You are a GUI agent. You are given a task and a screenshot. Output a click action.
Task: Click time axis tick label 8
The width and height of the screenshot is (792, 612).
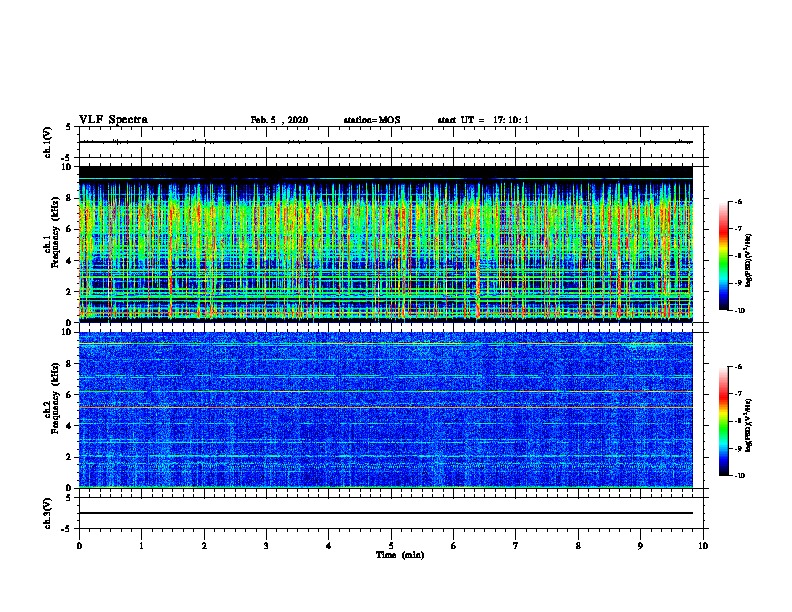tap(578, 546)
